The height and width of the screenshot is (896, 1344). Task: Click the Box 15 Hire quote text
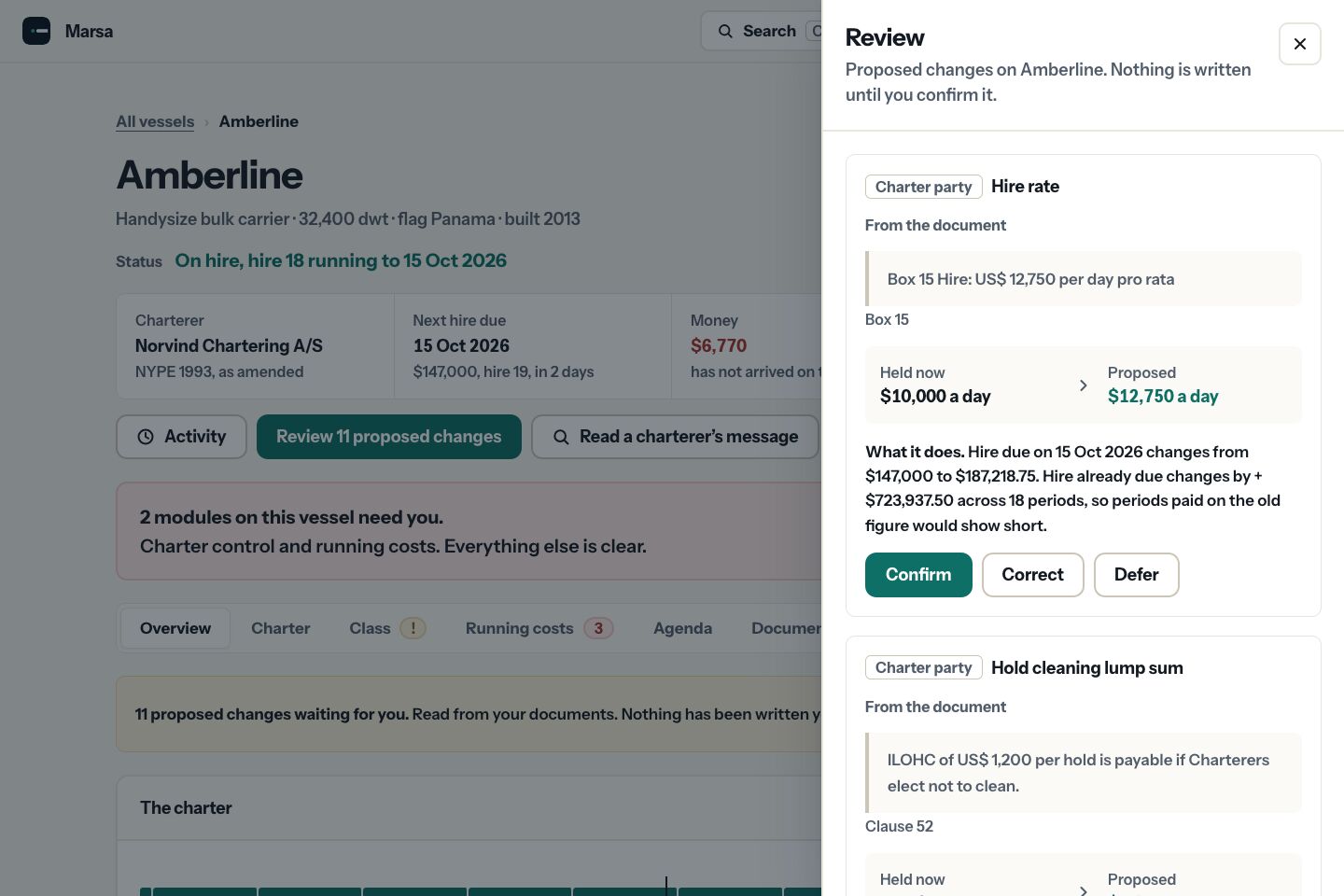(1030, 279)
